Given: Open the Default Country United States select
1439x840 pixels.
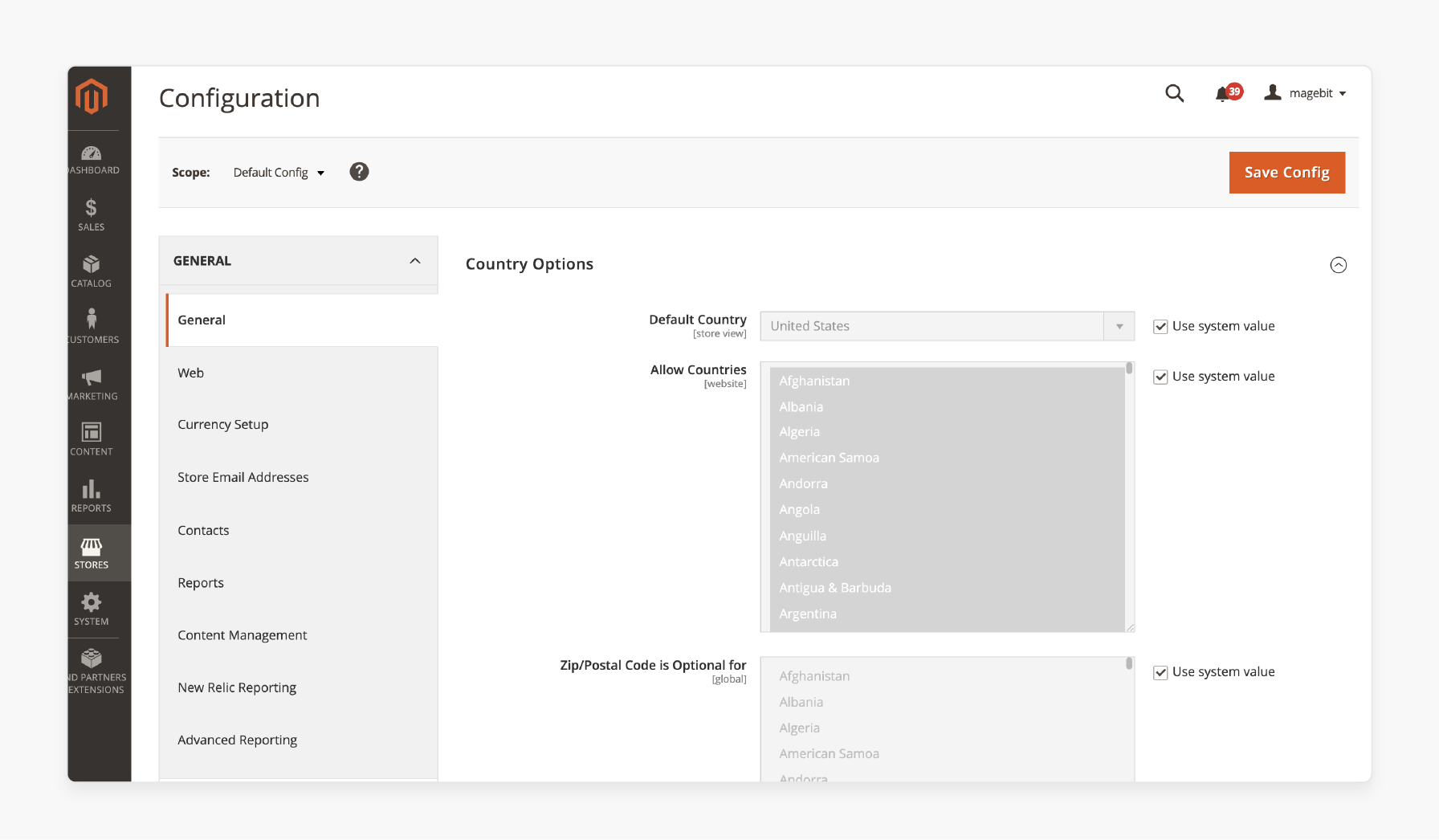Looking at the screenshot, I should coord(948,326).
